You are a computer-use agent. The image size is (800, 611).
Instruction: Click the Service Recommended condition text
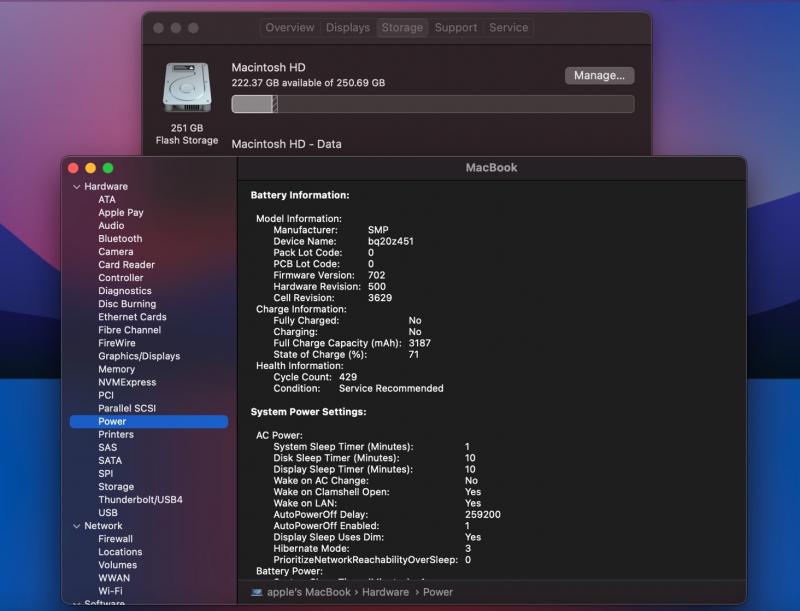pyautogui.click(x=391, y=388)
